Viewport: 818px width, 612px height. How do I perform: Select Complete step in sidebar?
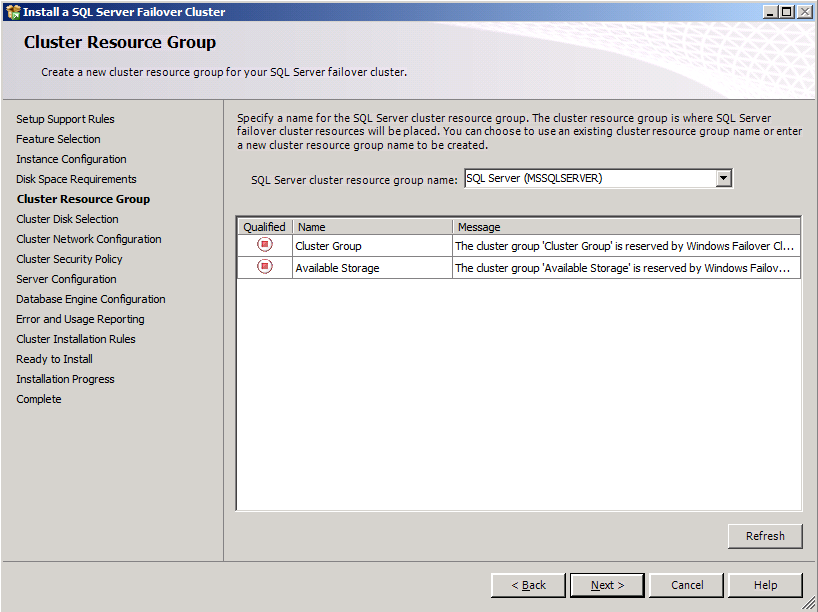[x=39, y=399]
